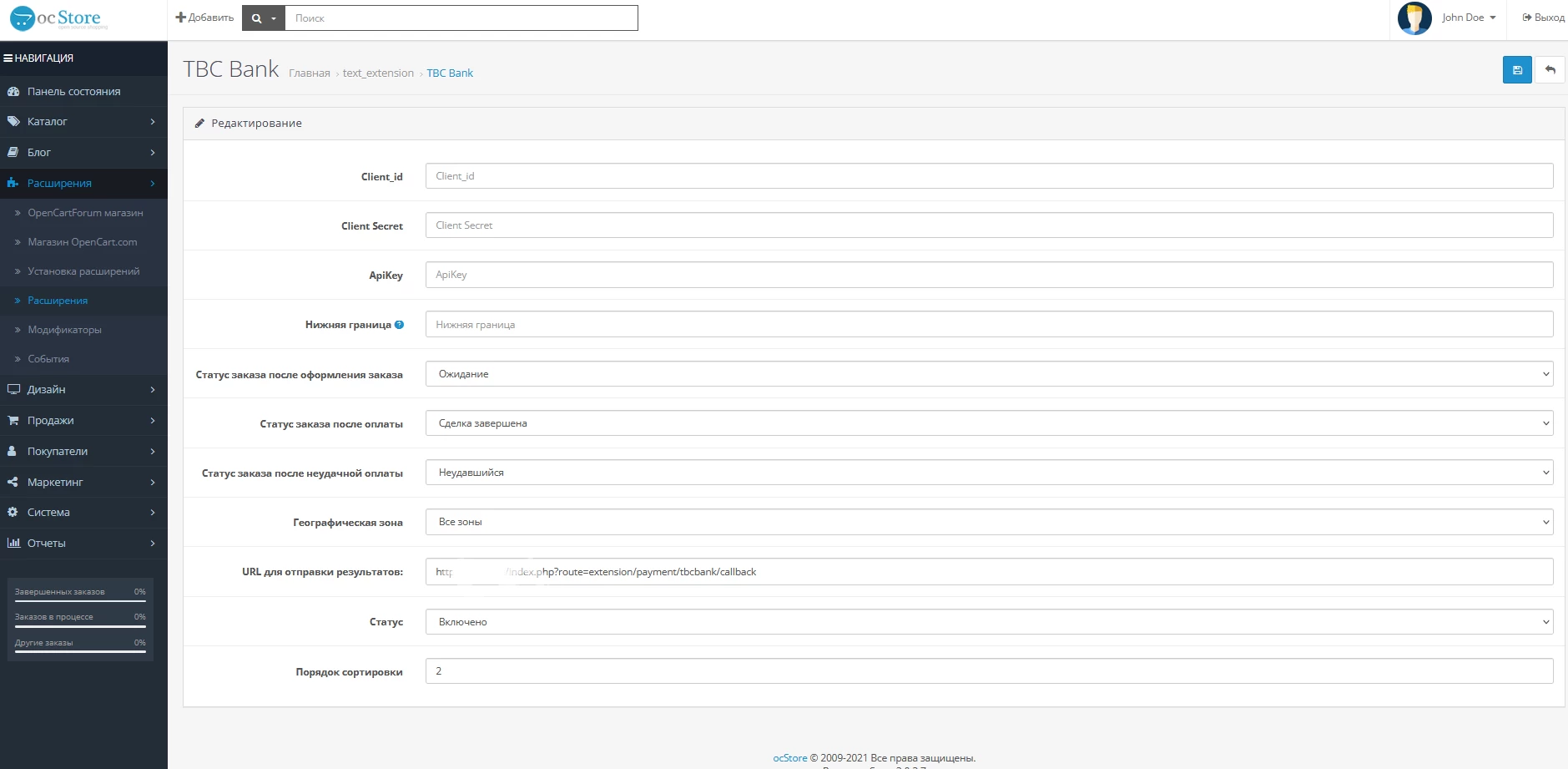Screen dimensions: 1568x769
Task: Open Магазин OpenCart.com submenu item
Action: (82, 242)
